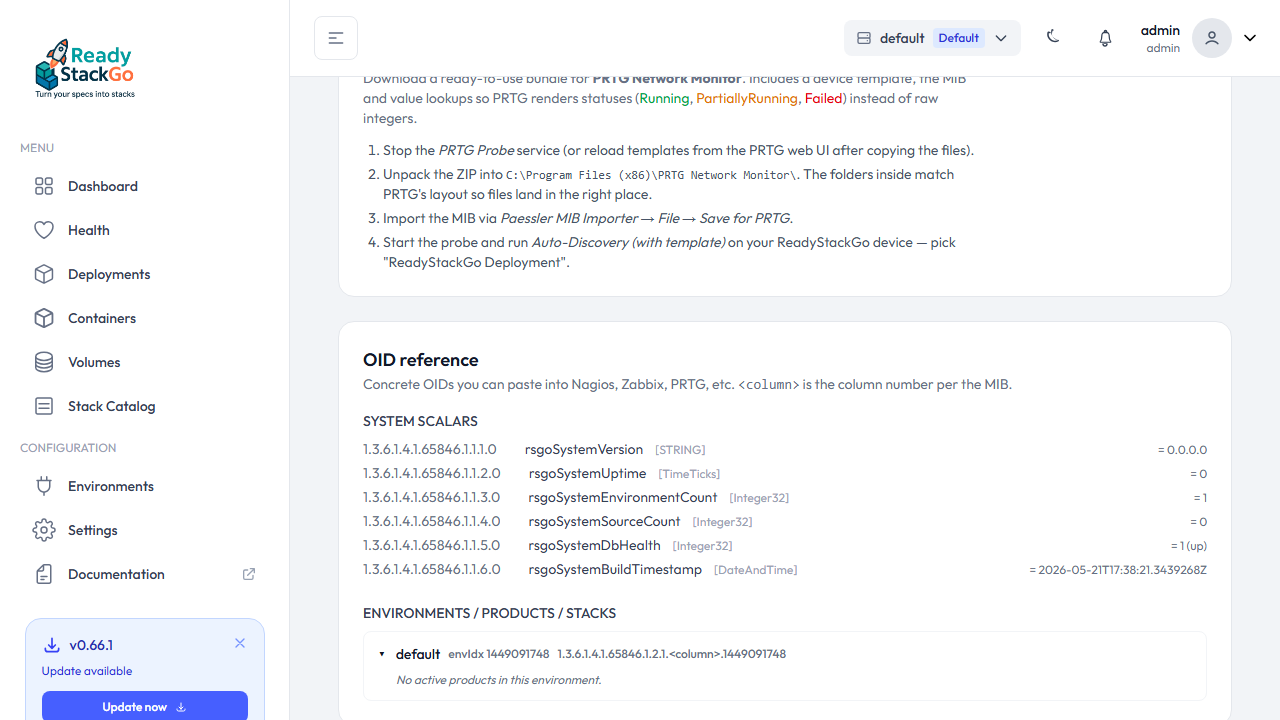Screen dimensions: 1280x720
Task: Open notifications bell
Action: (1105, 38)
